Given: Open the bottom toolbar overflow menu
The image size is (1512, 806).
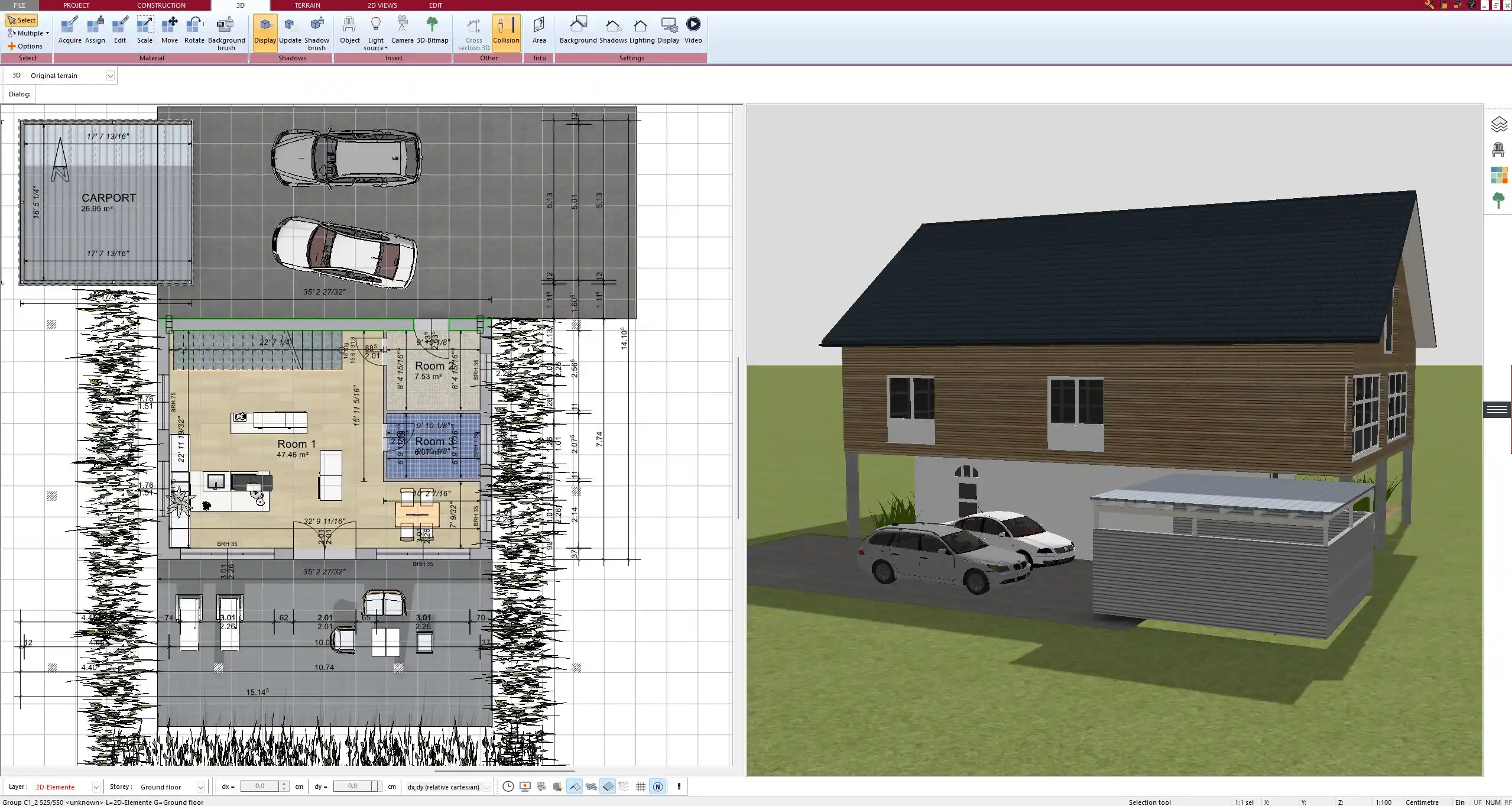Looking at the screenshot, I should (679, 786).
